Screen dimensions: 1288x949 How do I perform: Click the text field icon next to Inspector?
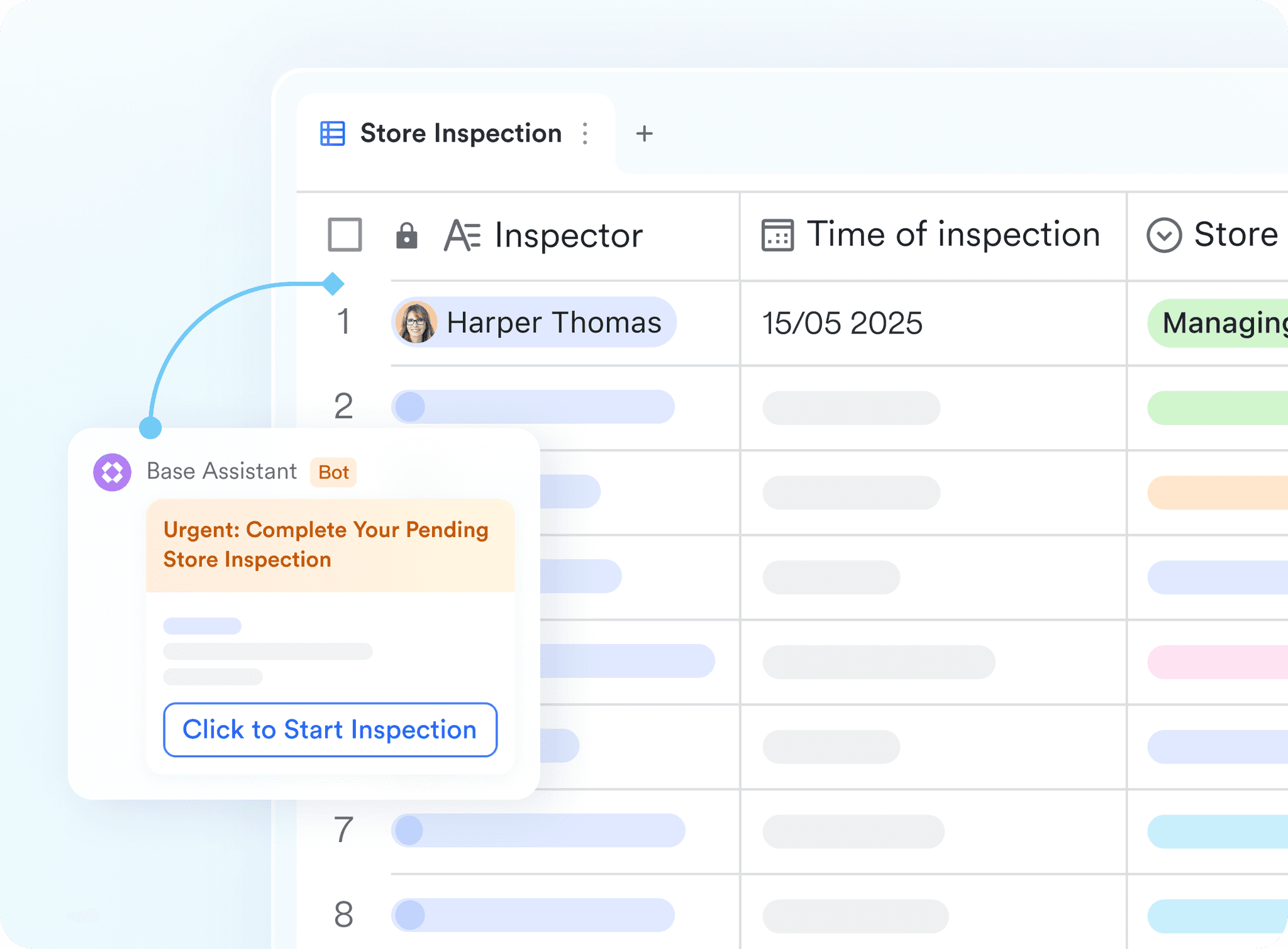coord(462,236)
